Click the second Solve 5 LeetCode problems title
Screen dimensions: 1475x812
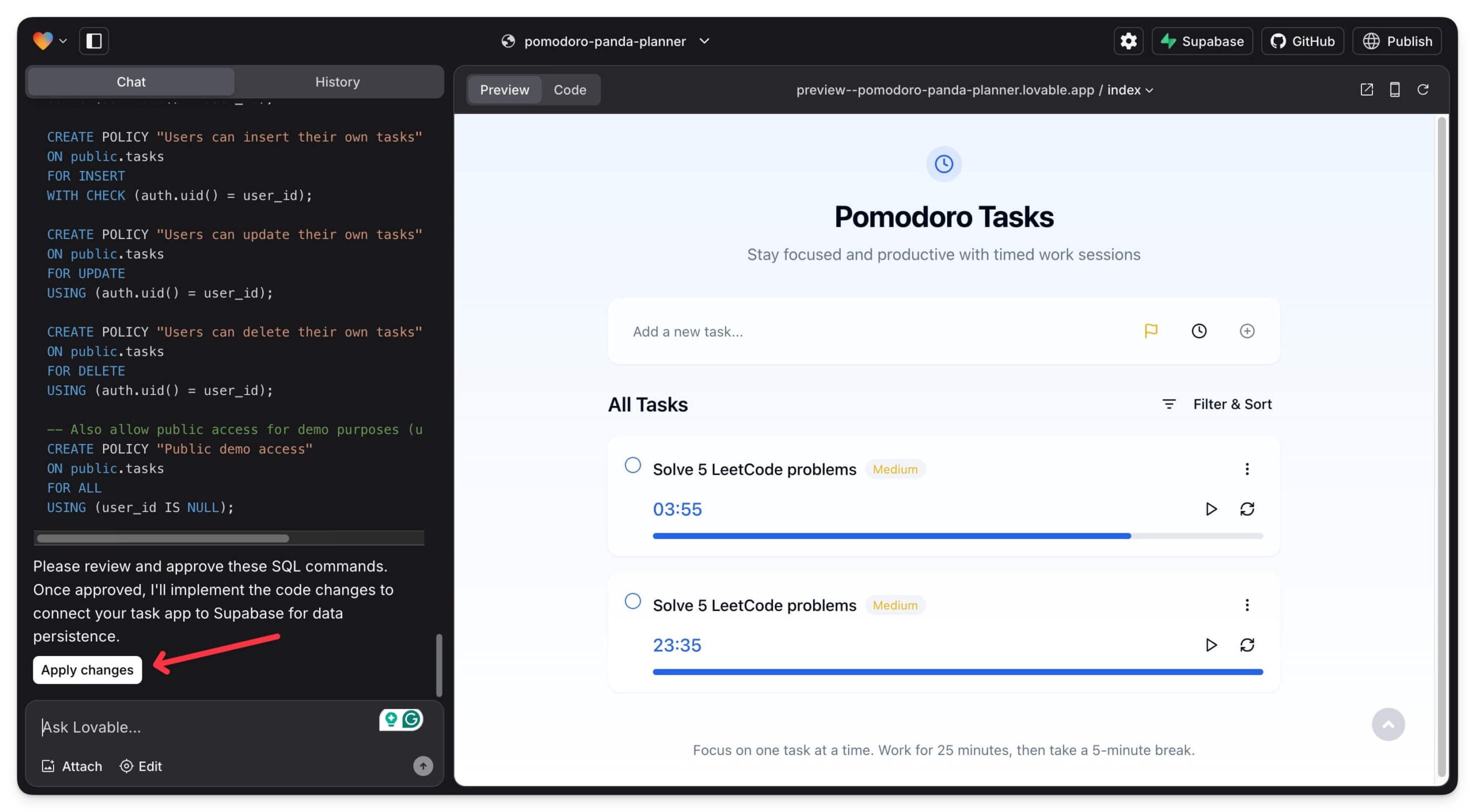click(754, 605)
